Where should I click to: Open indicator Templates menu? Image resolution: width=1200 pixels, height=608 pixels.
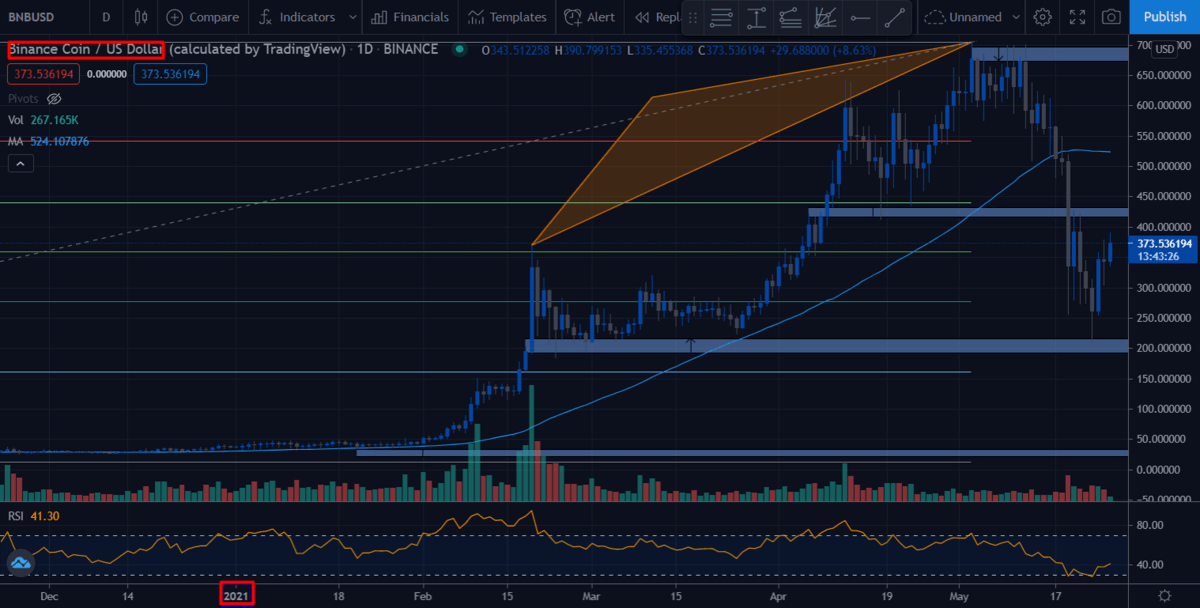pos(507,17)
